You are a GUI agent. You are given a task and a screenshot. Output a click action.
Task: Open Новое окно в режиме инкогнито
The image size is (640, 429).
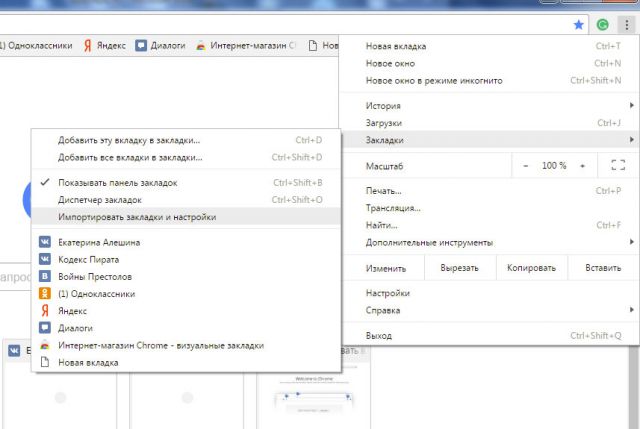[489, 80]
